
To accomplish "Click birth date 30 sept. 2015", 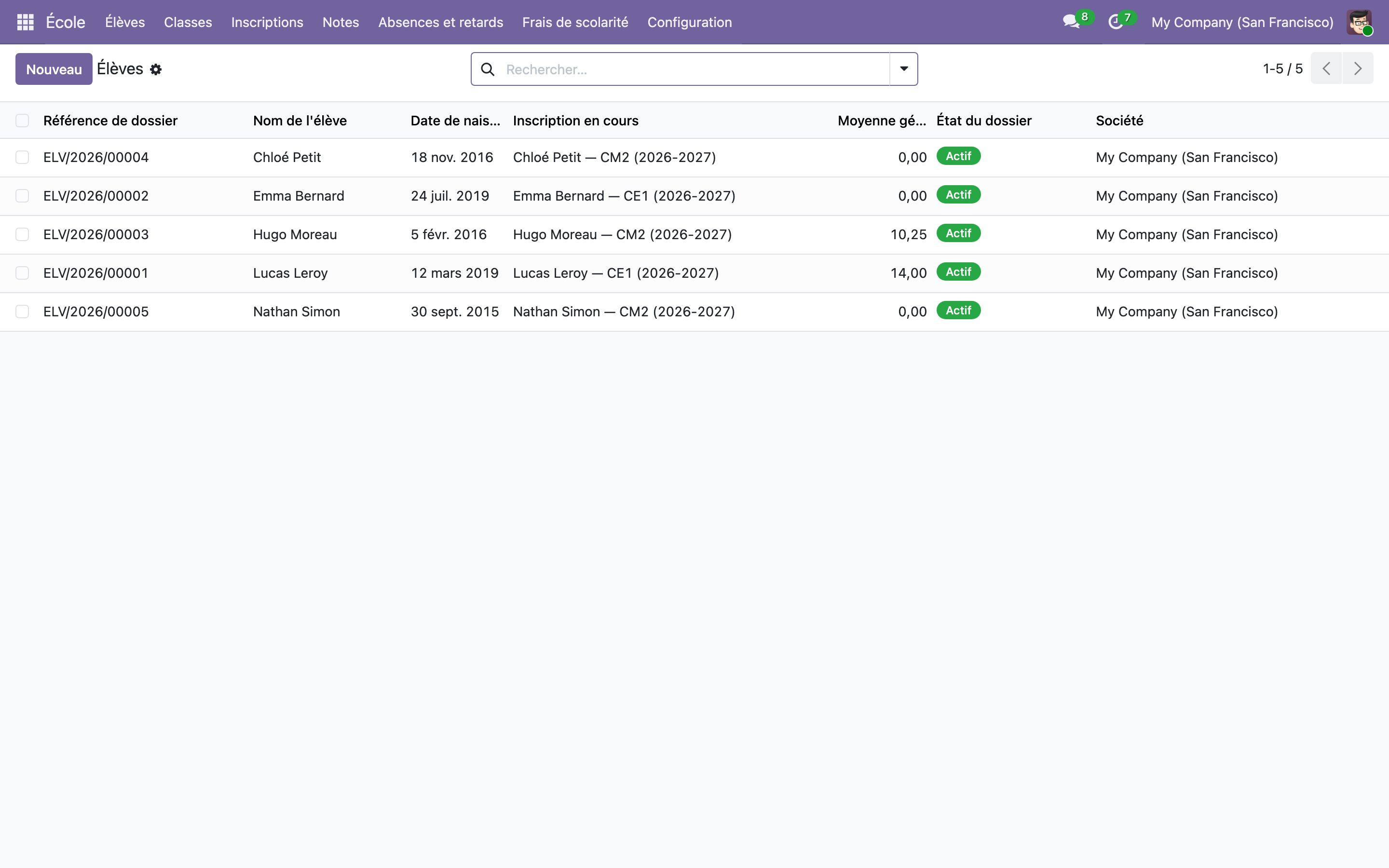I will [x=455, y=311].
